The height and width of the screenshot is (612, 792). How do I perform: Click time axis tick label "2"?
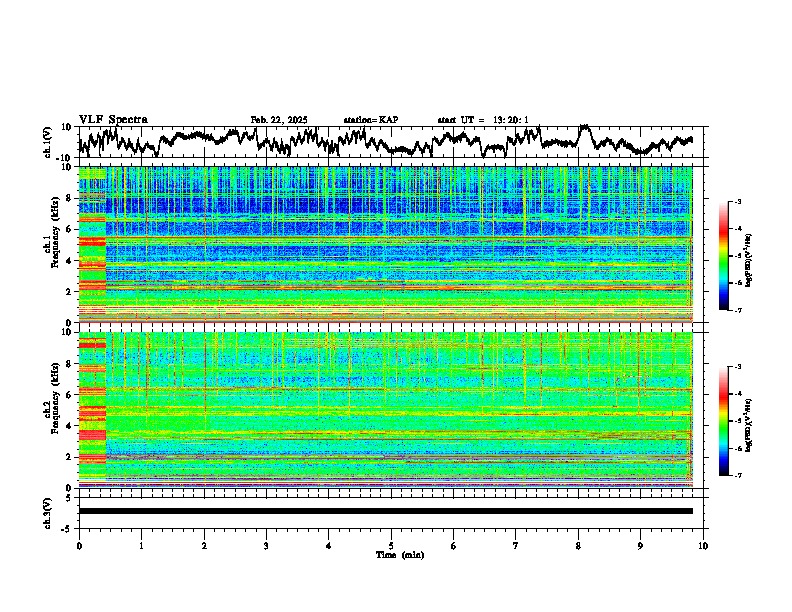point(204,546)
